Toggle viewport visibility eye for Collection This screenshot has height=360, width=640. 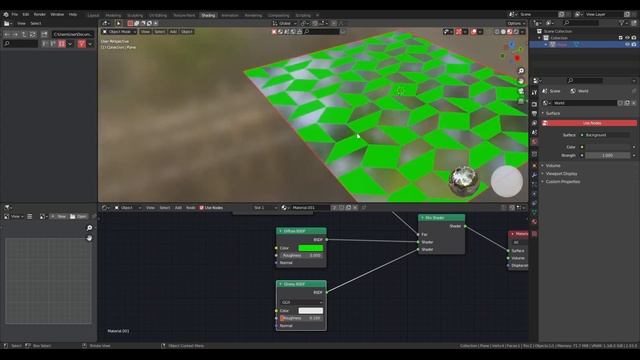pos(627,38)
